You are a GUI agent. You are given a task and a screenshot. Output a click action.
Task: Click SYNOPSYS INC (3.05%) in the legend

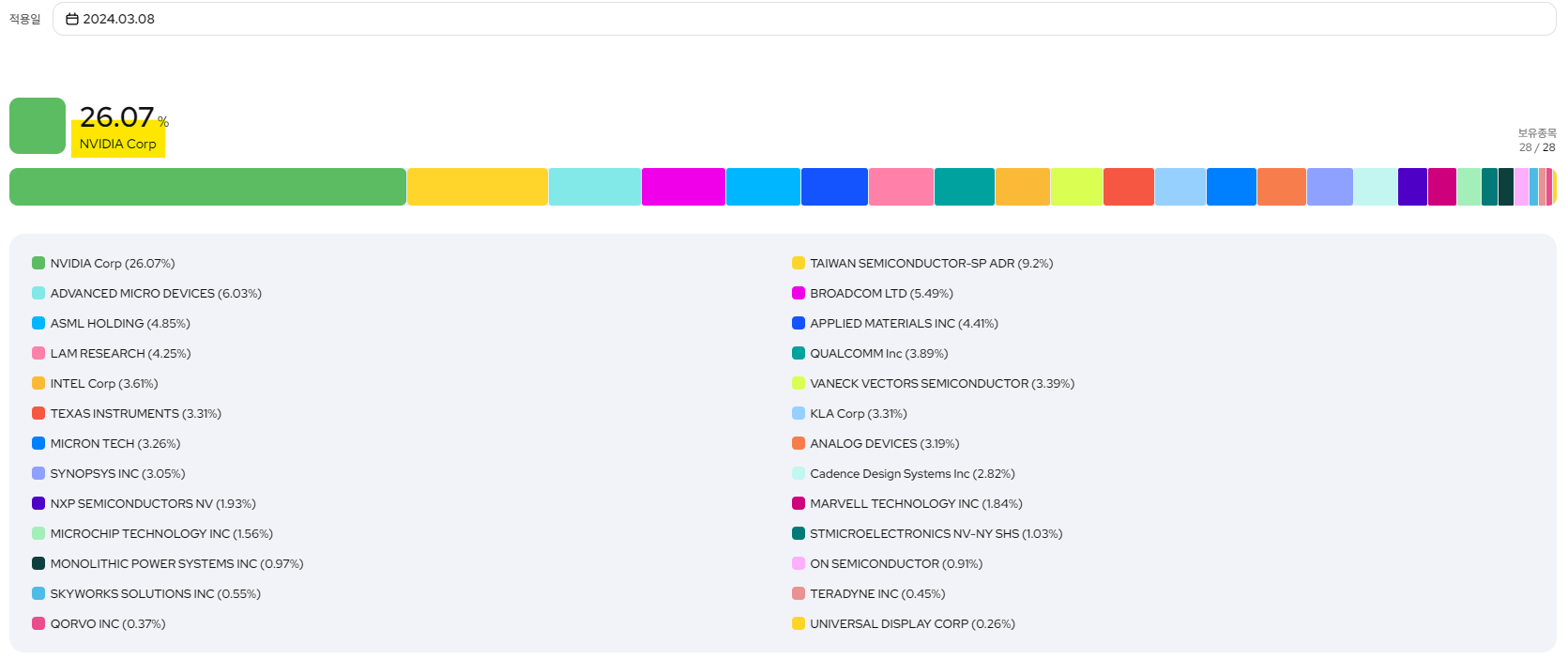tap(109, 474)
